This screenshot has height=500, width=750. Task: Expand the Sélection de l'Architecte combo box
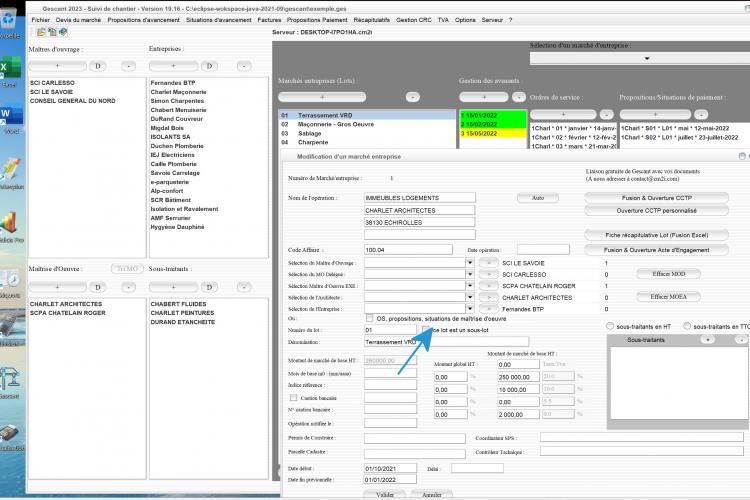(x=470, y=297)
